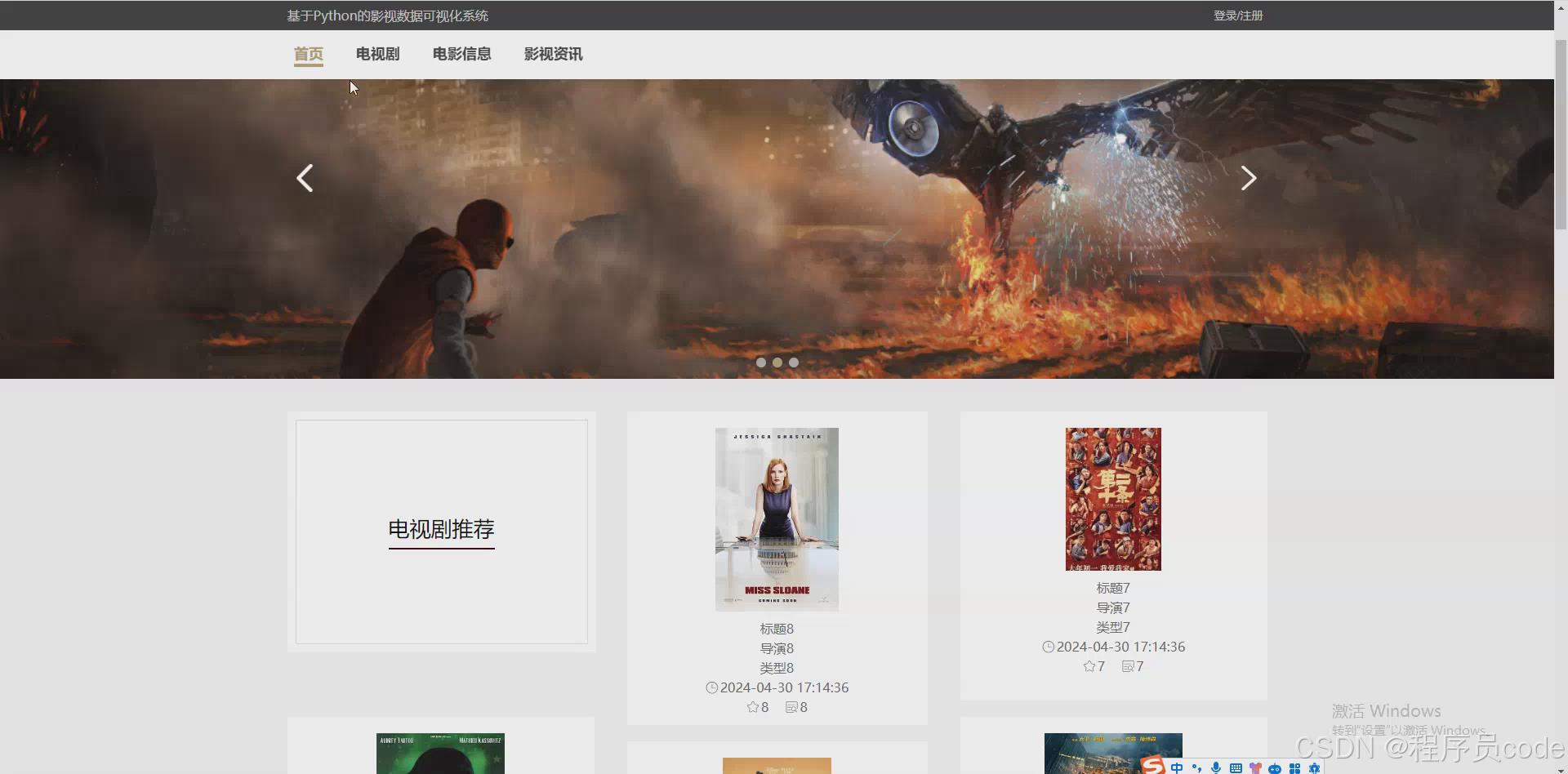1568x774 pixels.
Task: Click the 登录/注册 login link
Action: [x=1238, y=16]
